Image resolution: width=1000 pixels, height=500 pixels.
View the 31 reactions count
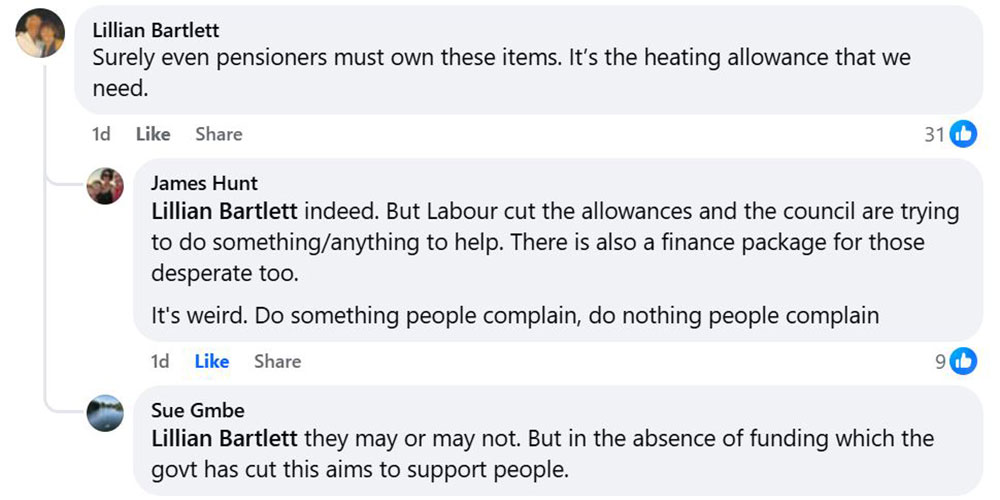pos(934,134)
